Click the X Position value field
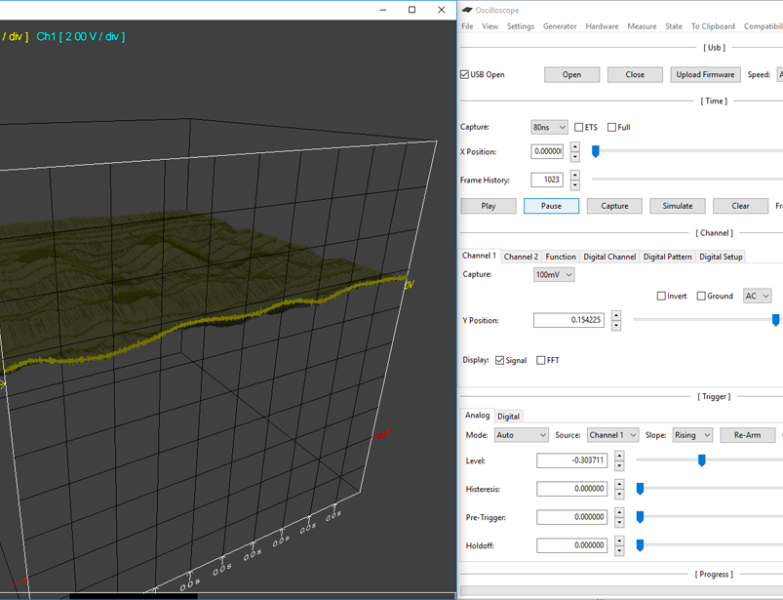The image size is (783, 600). pyautogui.click(x=547, y=151)
